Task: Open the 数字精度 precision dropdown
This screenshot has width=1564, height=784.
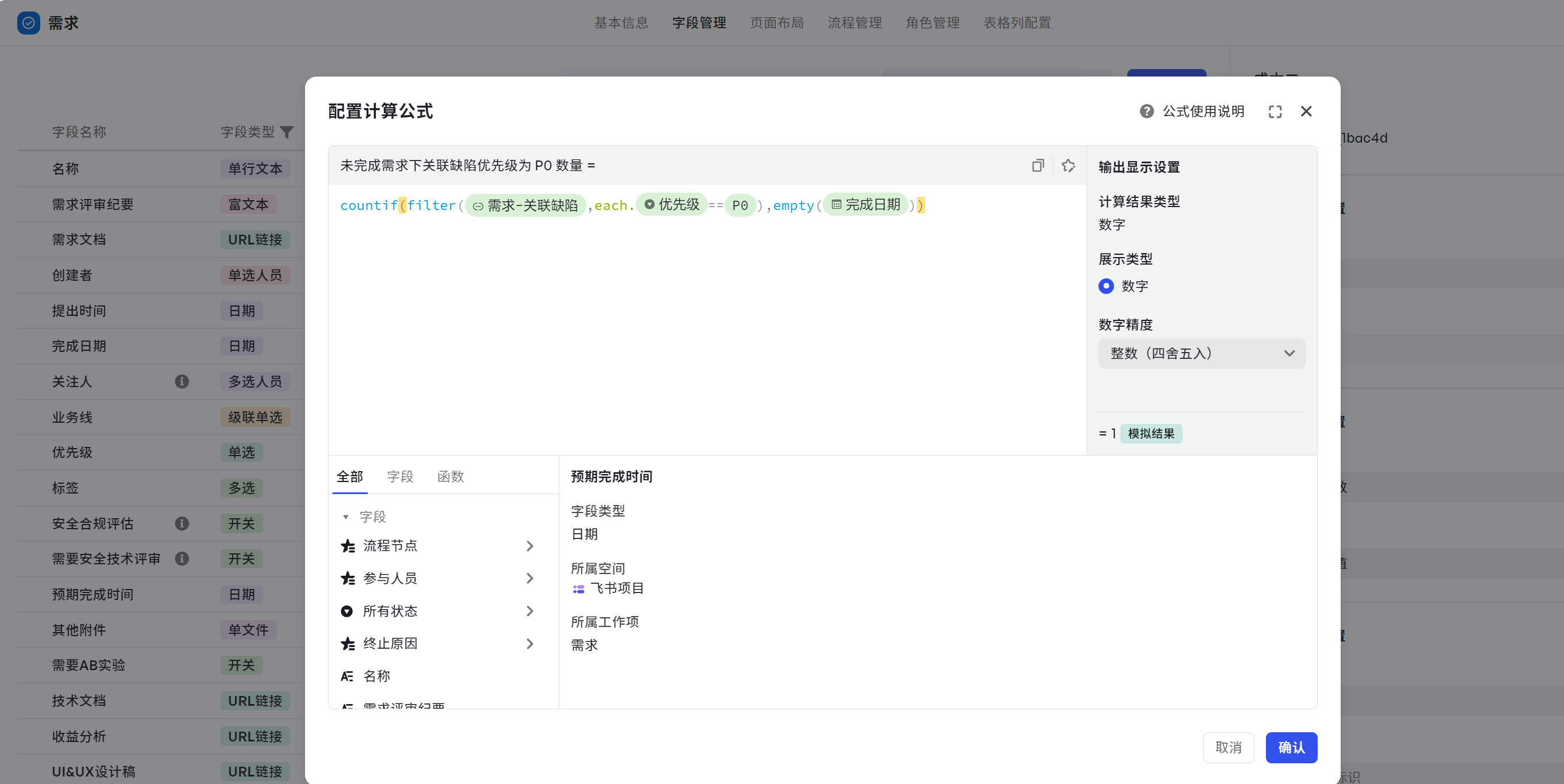Action: 1201,353
